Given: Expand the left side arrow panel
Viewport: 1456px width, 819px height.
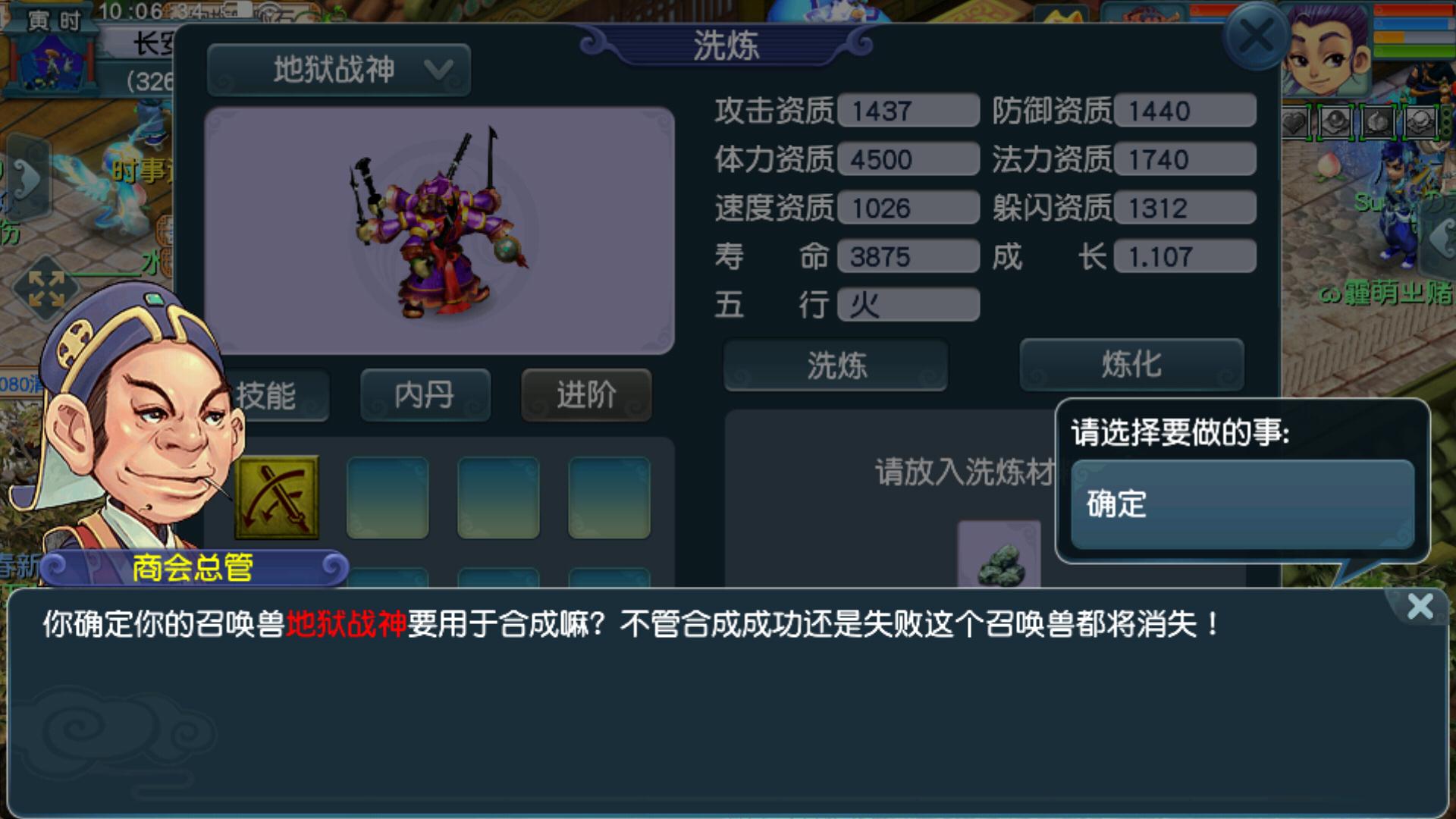Looking at the screenshot, I should (27, 177).
